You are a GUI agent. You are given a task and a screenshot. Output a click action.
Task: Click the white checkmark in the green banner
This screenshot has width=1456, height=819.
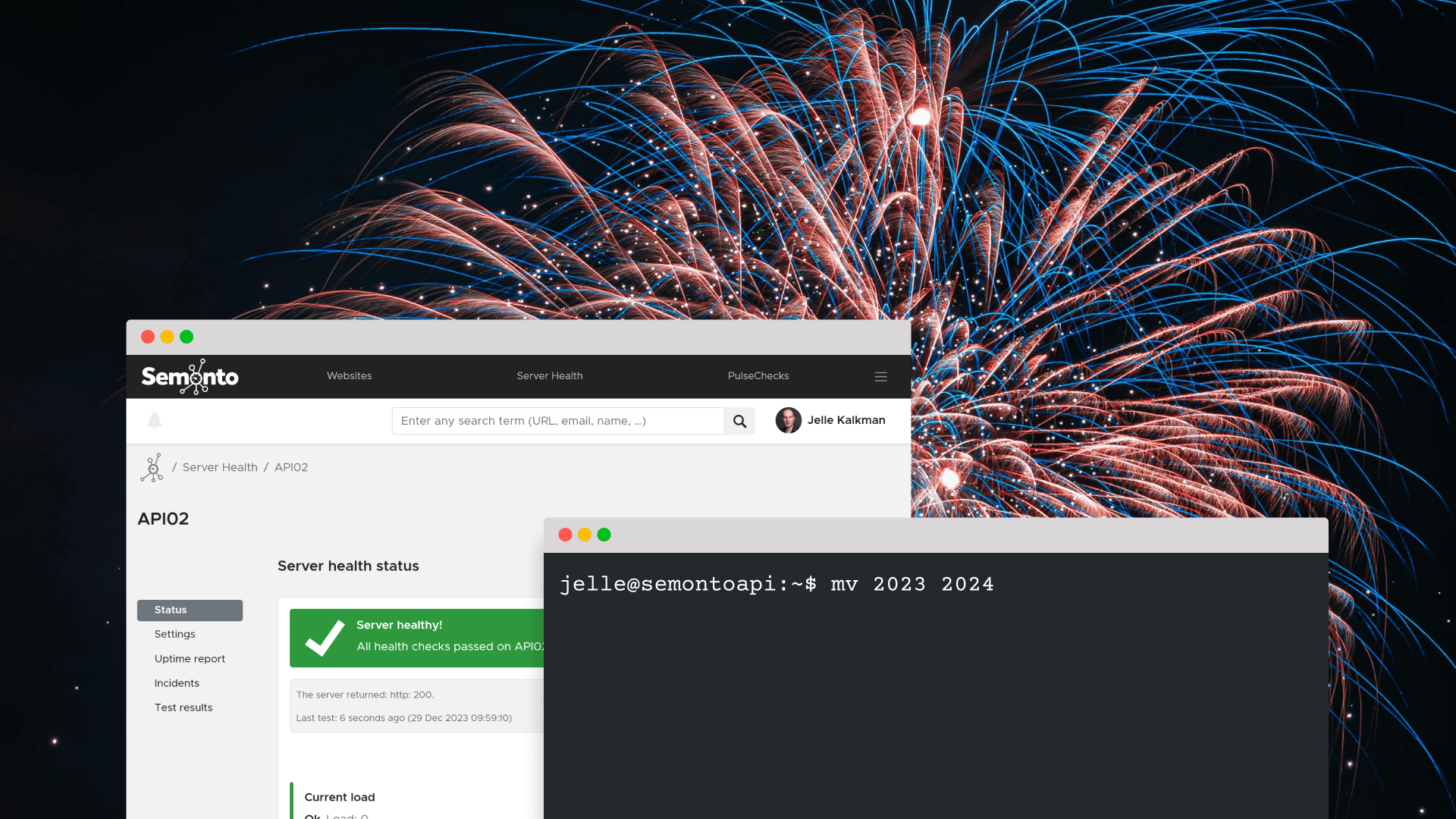coord(325,638)
